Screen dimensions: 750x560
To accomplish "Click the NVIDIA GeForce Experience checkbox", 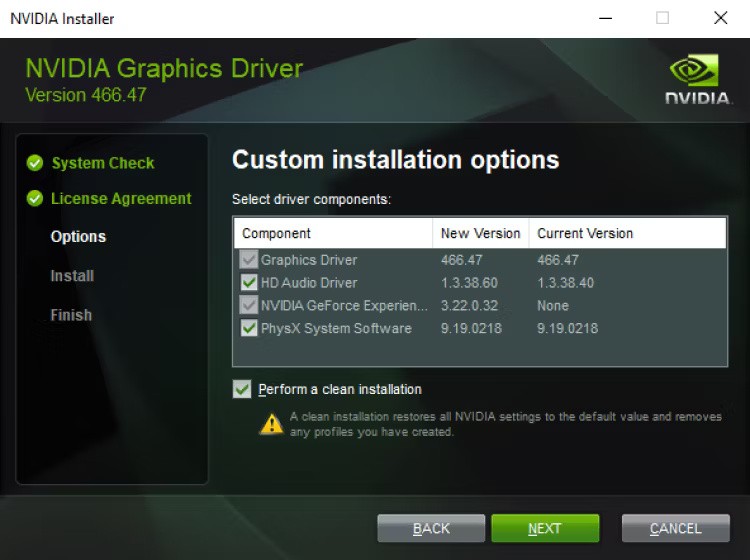I will pyautogui.click(x=249, y=305).
